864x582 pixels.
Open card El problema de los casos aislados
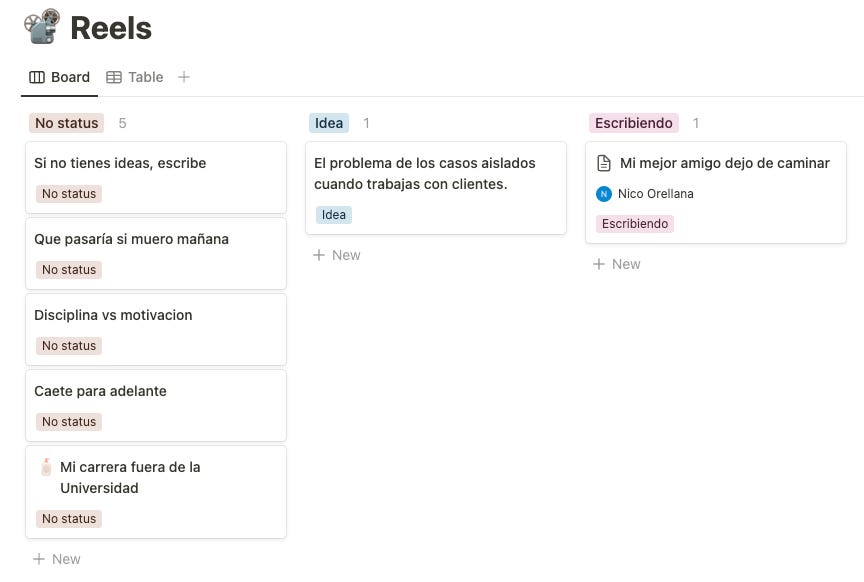pyautogui.click(x=436, y=188)
